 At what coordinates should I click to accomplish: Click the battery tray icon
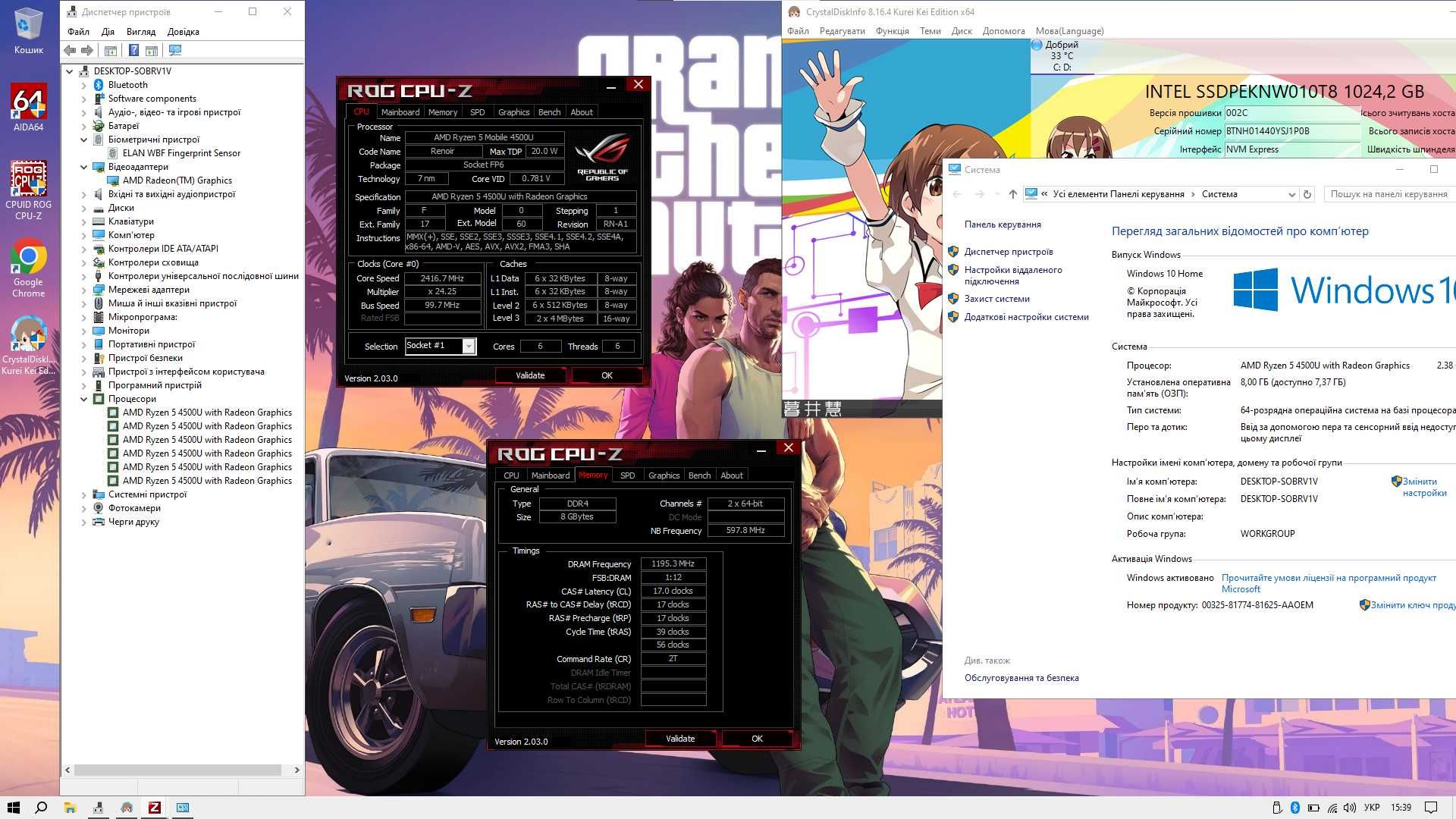(x=1313, y=808)
